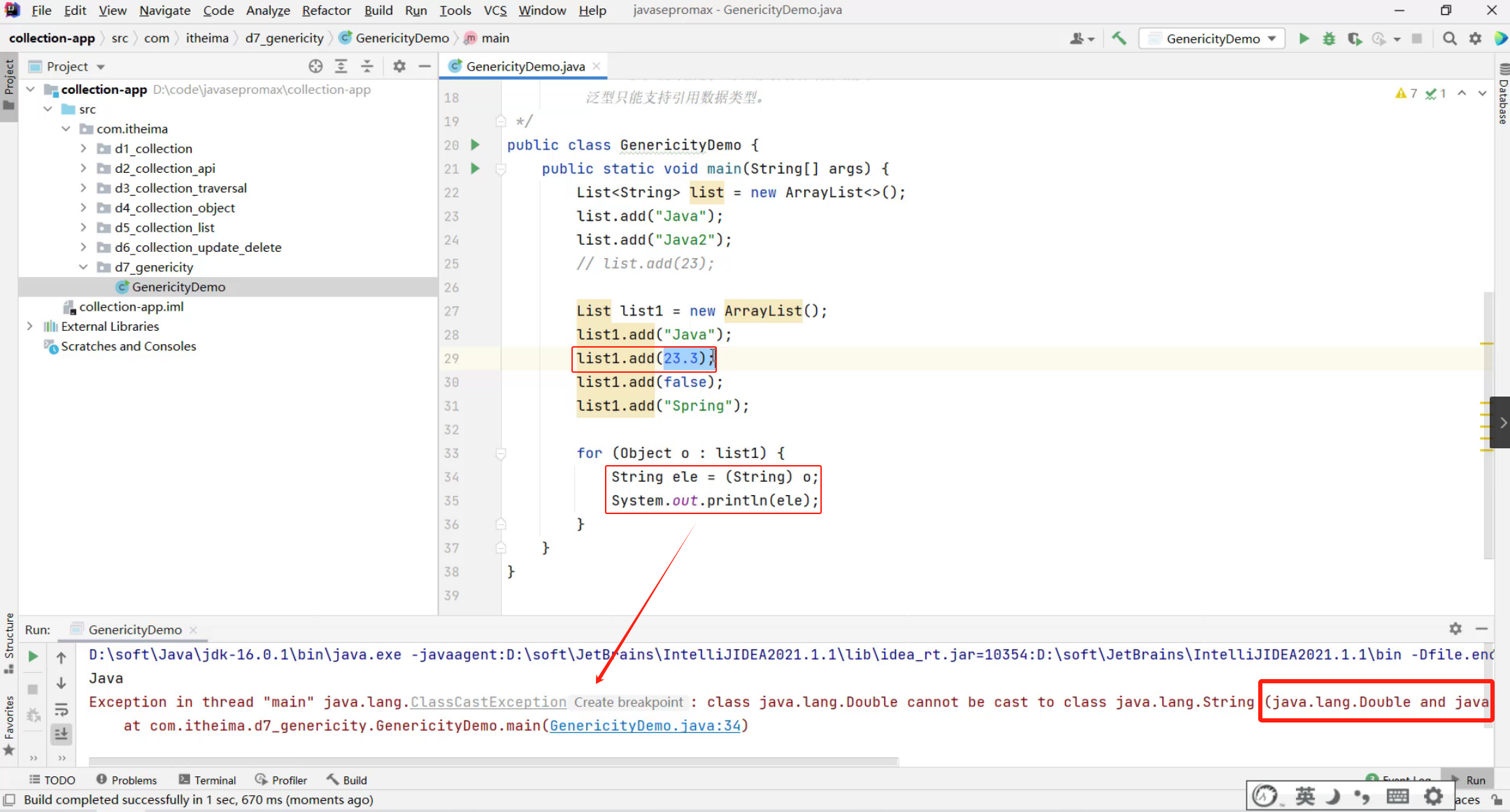Open Search Everywhere magnifier icon
1510x812 pixels.
[x=1450, y=38]
